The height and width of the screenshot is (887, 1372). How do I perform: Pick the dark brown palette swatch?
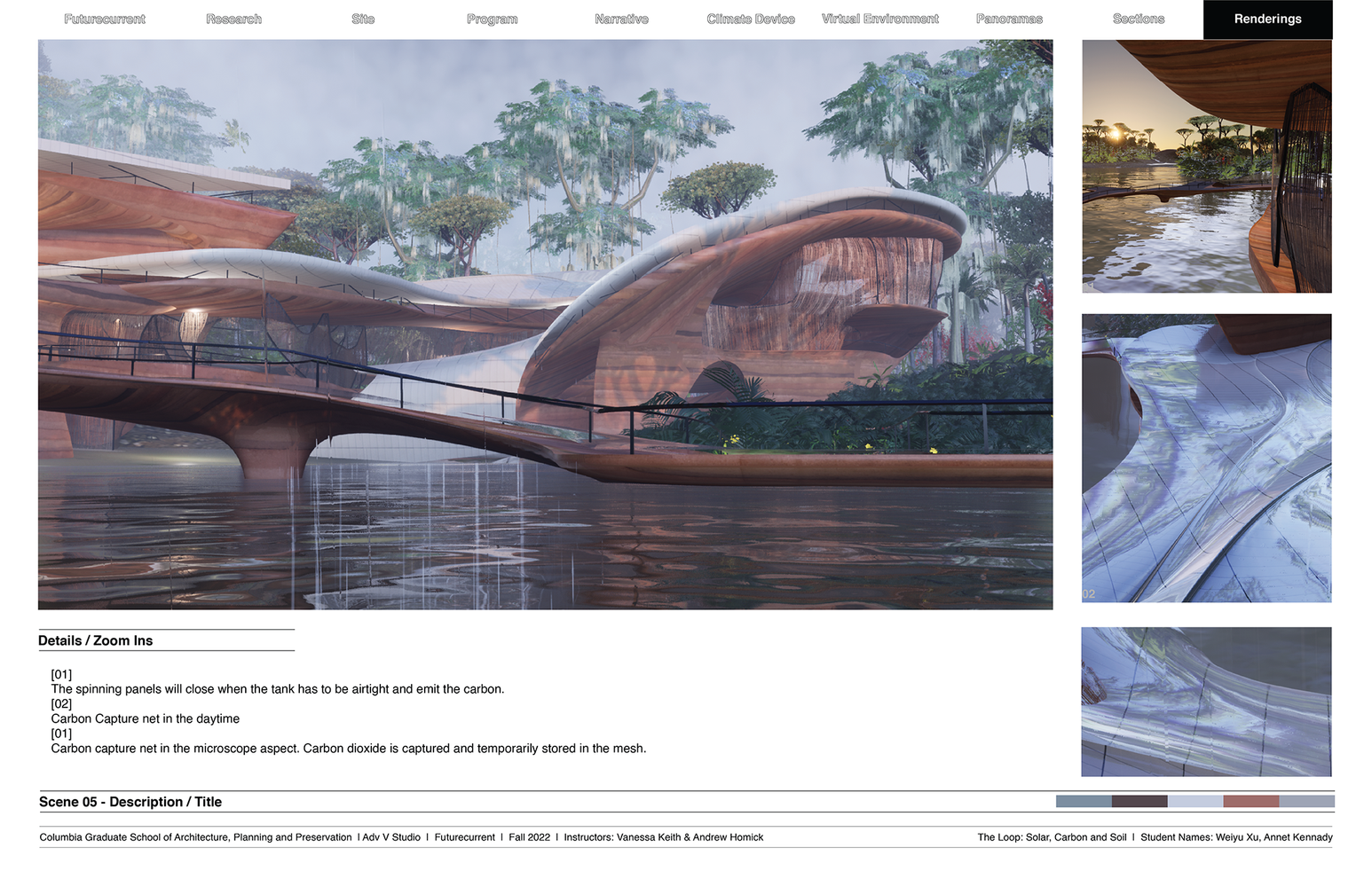[1139, 801]
